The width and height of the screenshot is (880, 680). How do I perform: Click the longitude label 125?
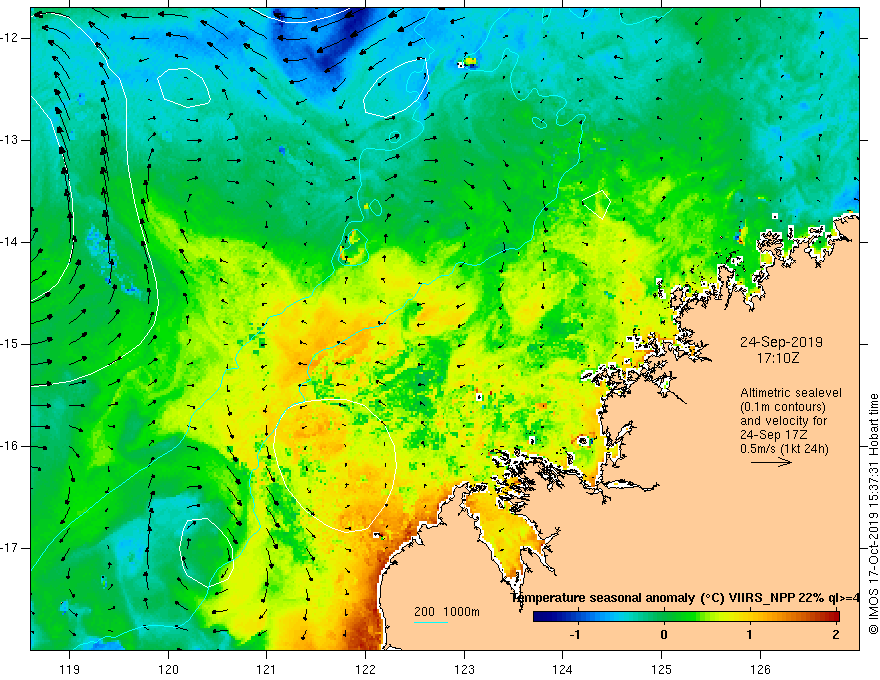[x=662, y=669]
